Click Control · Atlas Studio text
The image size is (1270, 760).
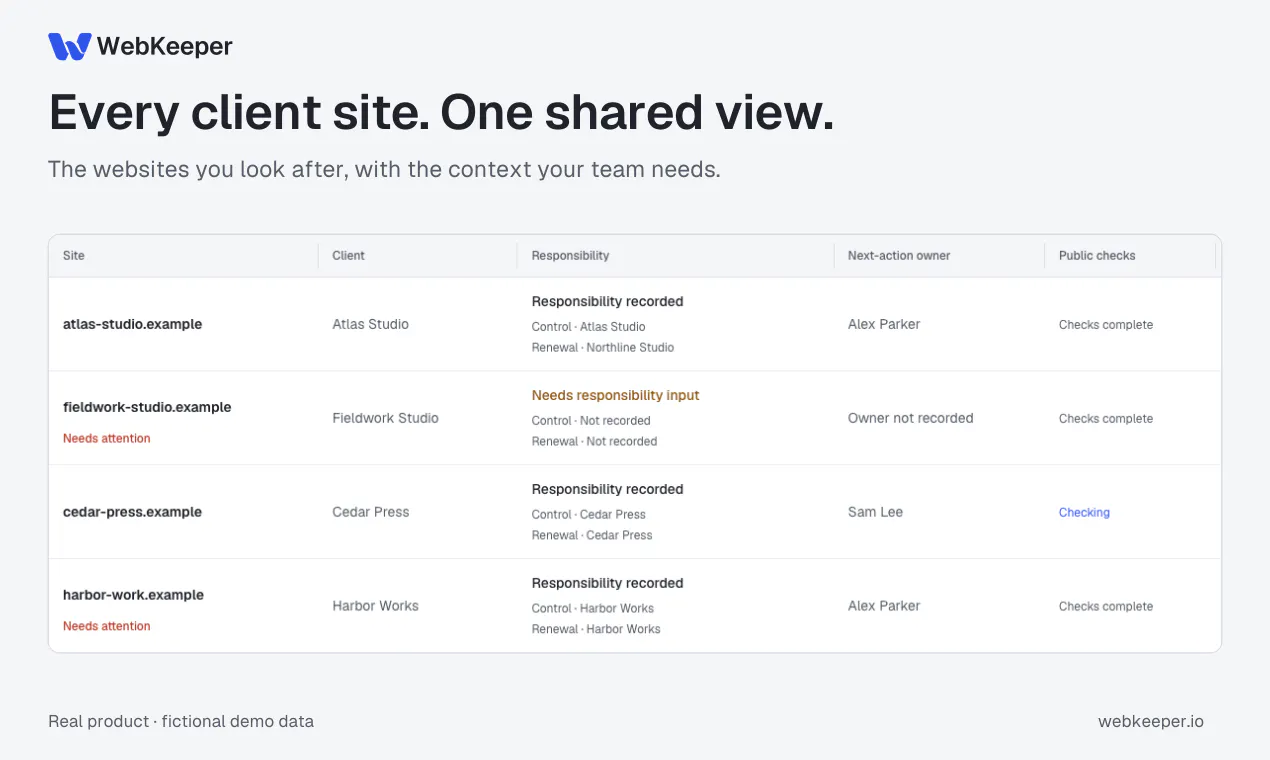589,326
